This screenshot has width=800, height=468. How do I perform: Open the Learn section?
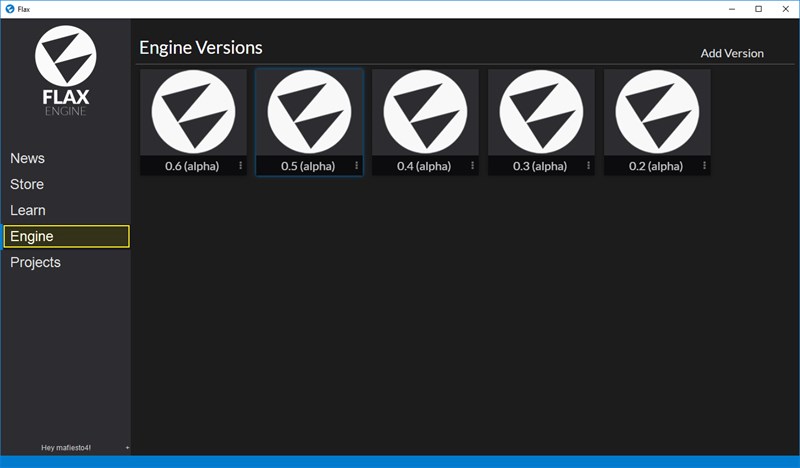tap(28, 210)
